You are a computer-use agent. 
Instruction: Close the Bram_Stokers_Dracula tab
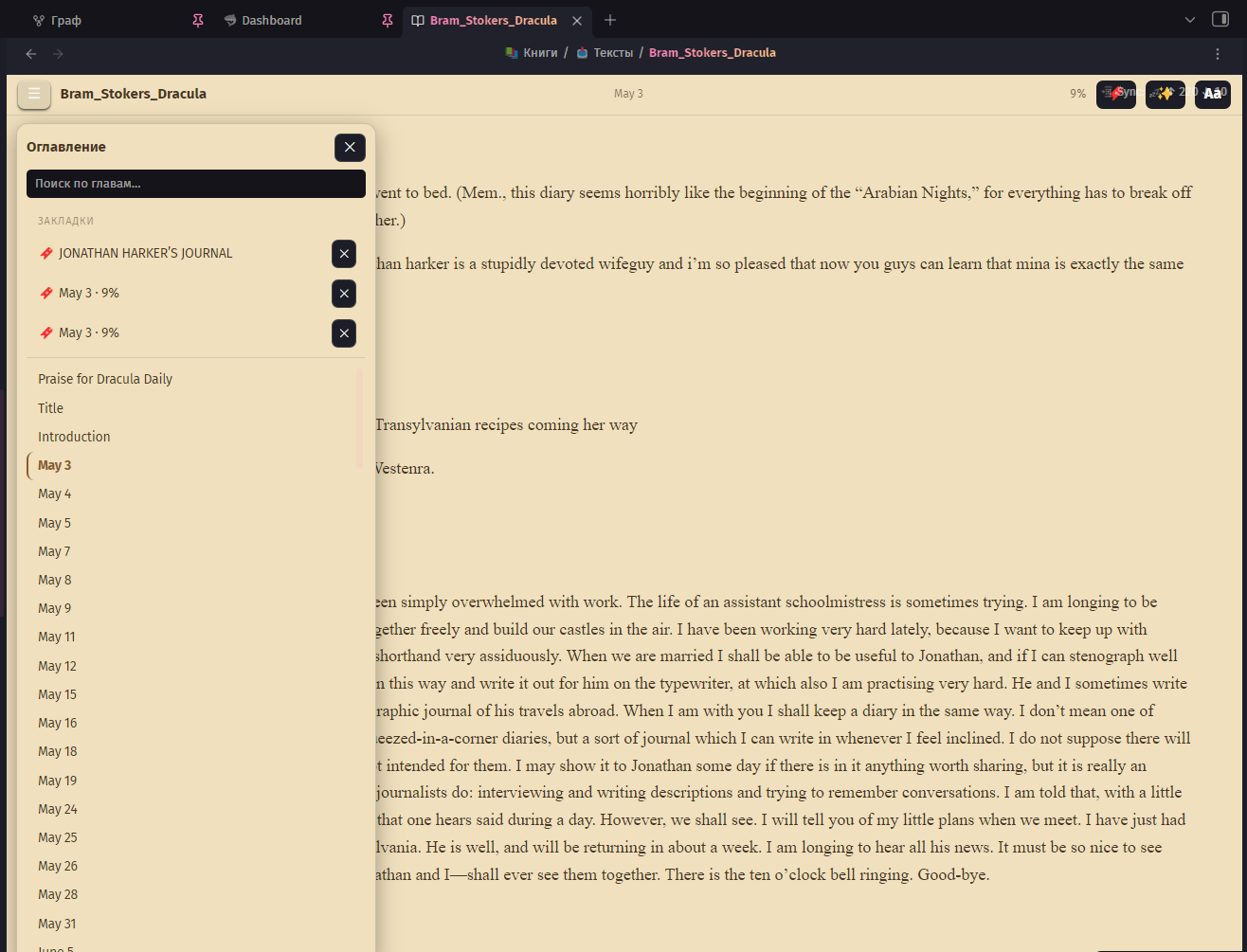pos(577,20)
